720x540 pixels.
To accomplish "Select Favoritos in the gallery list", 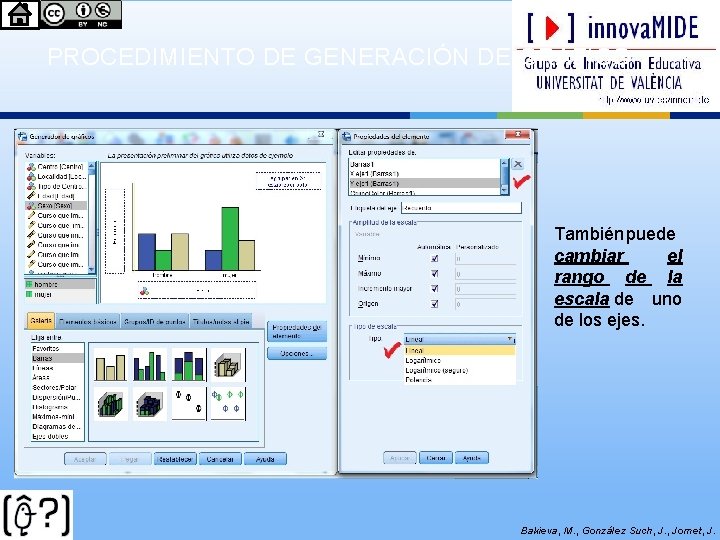I will 57,349.
